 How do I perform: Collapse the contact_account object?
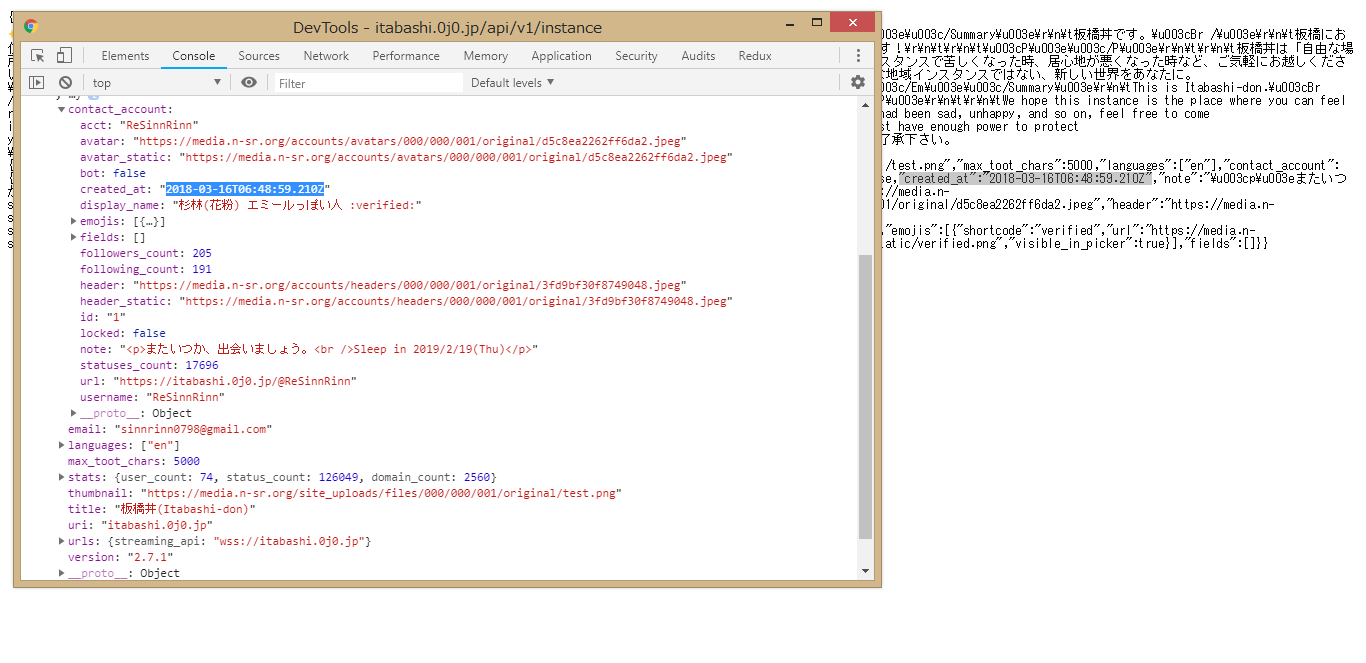click(61, 110)
